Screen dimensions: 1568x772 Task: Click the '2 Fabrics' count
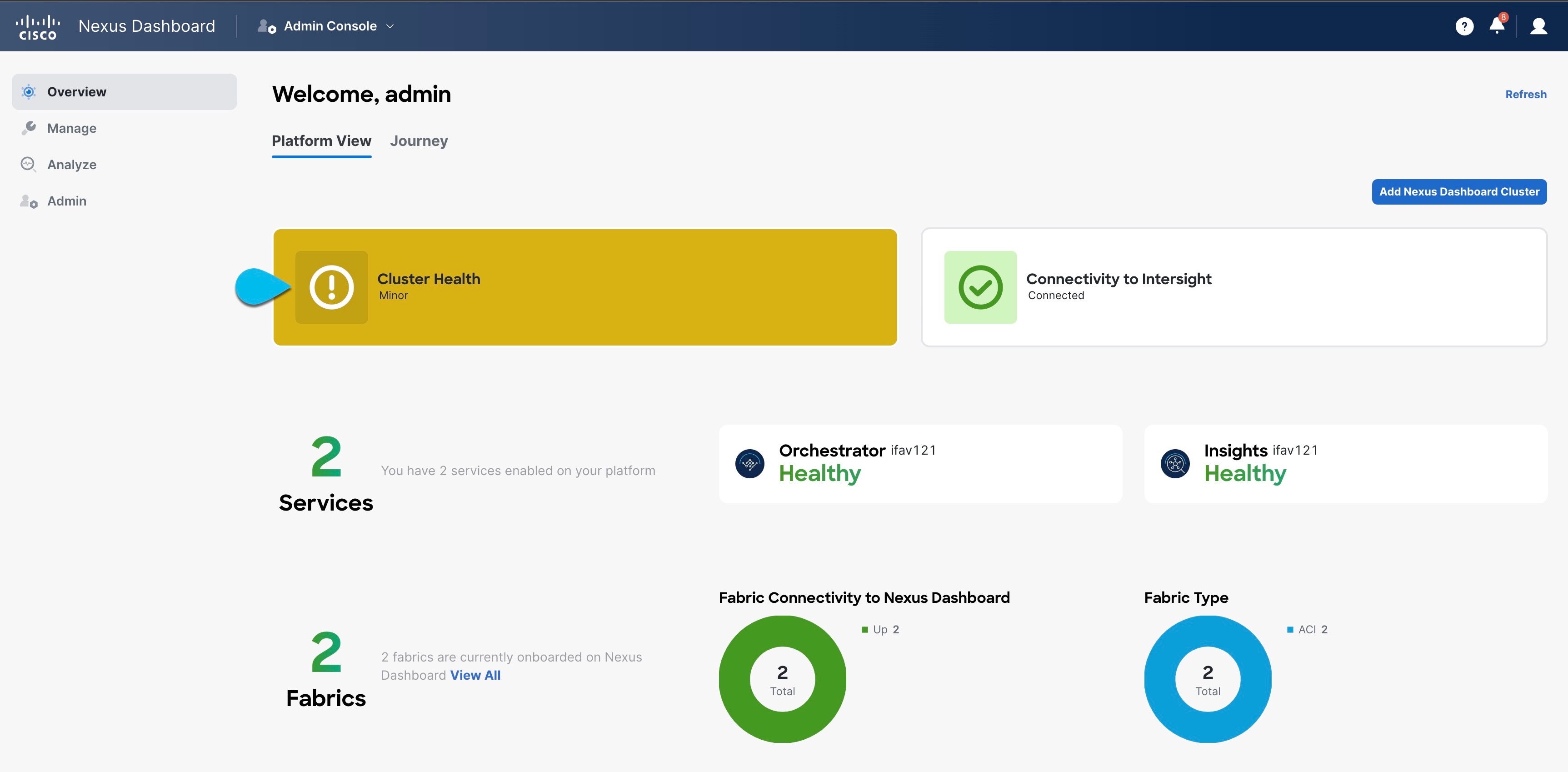(326, 669)
